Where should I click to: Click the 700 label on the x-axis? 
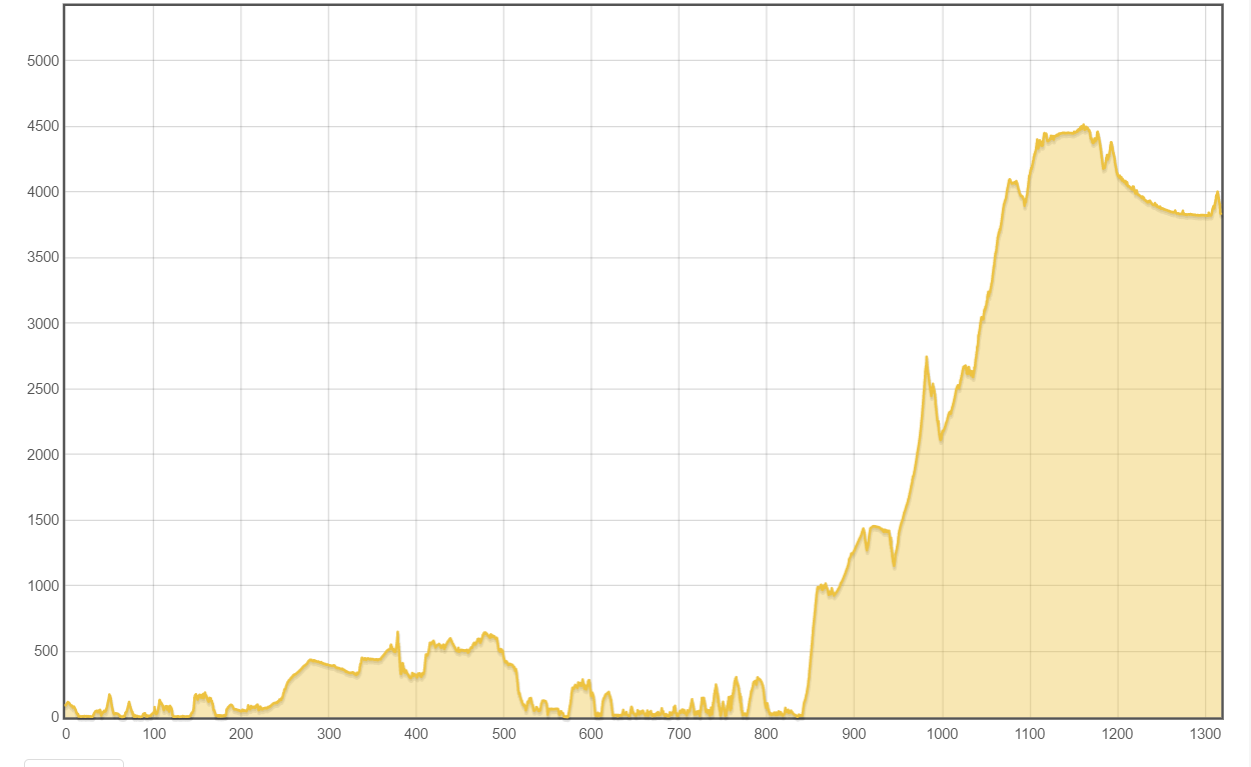(x=678, y=734)
